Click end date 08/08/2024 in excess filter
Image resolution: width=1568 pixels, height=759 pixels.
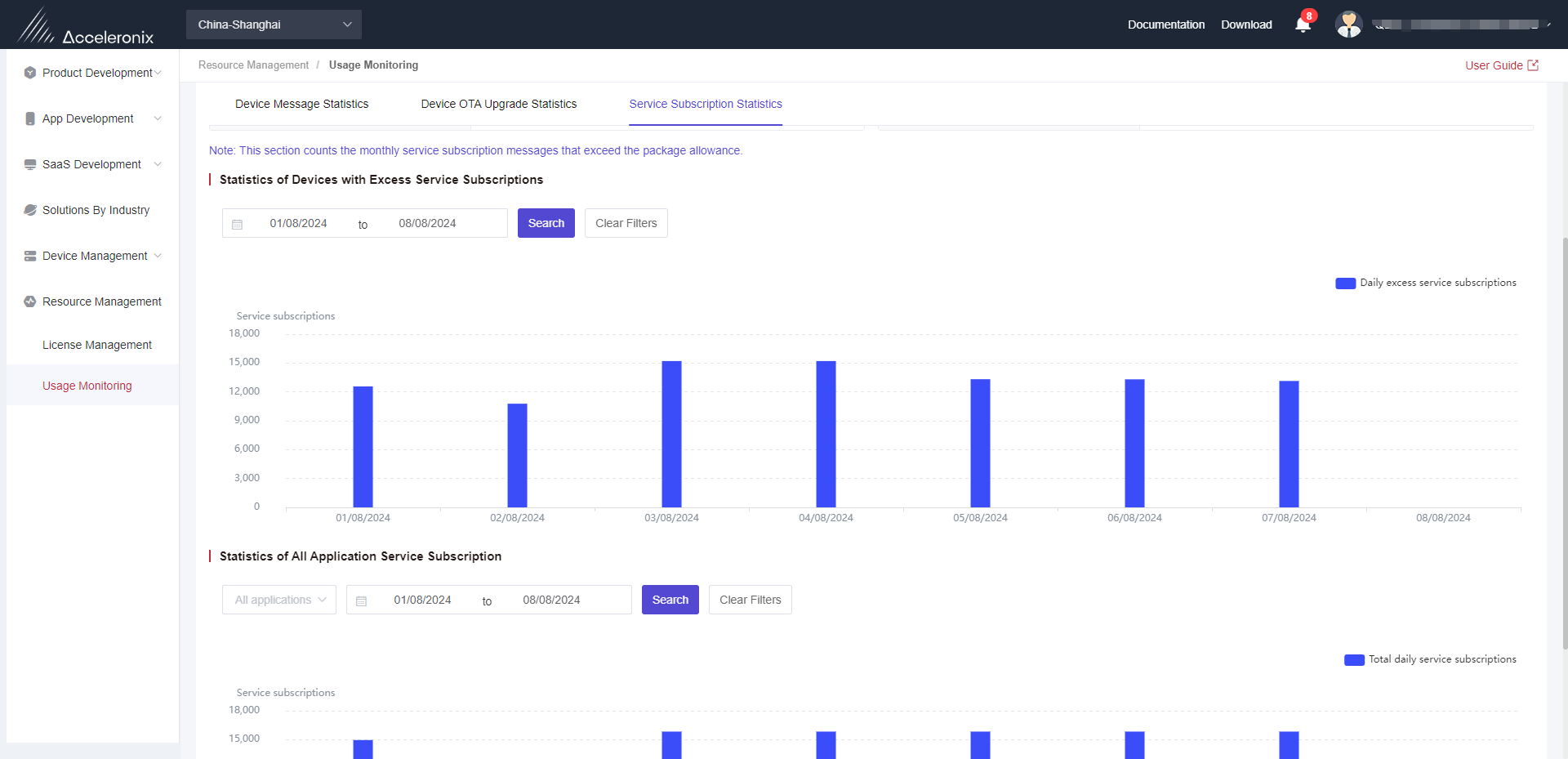pos(427,223)
